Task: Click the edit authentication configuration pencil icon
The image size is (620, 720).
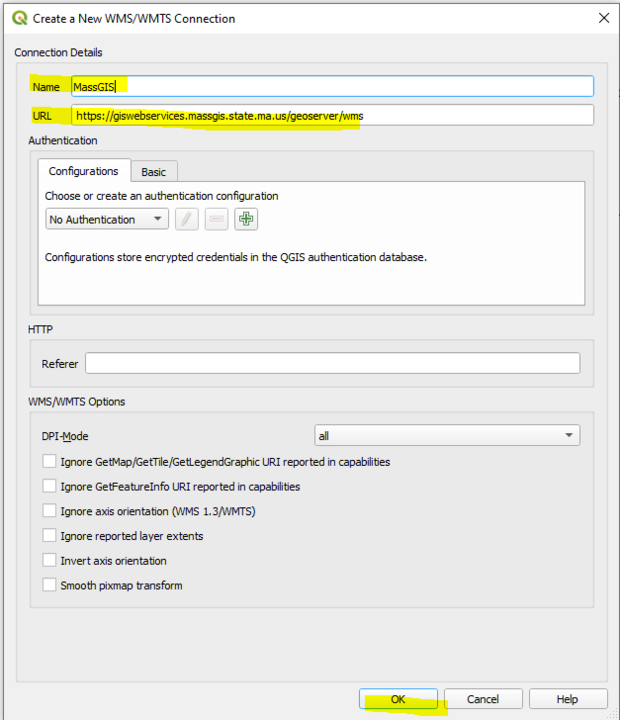Action: [x=186, y=219]
